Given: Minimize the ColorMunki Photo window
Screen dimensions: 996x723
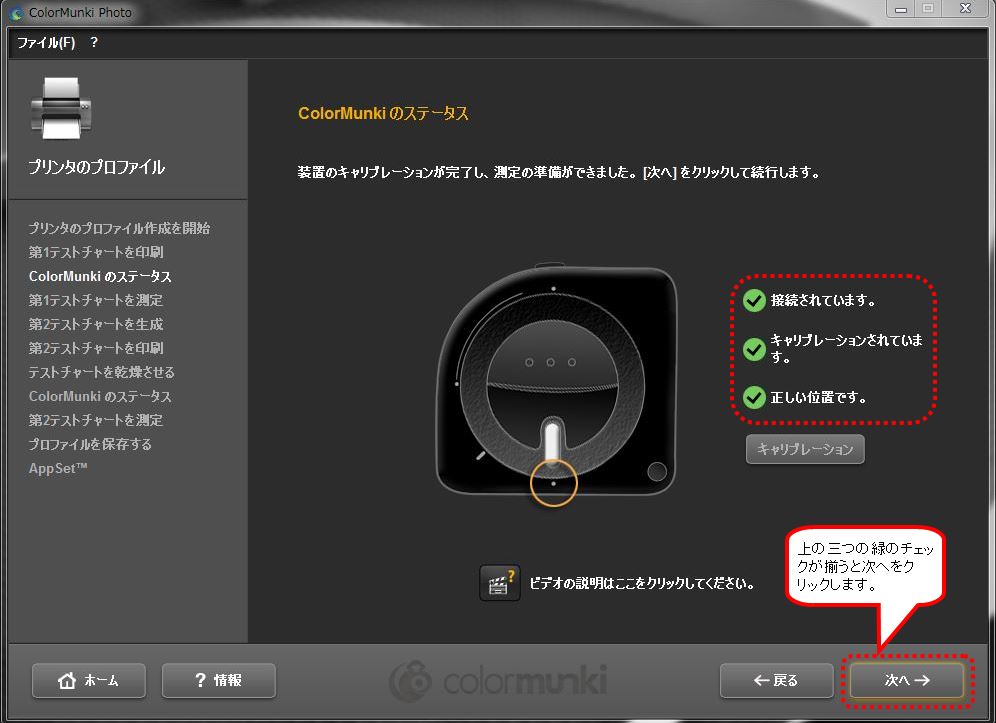Looking at the screenshot, I should 901,9.
